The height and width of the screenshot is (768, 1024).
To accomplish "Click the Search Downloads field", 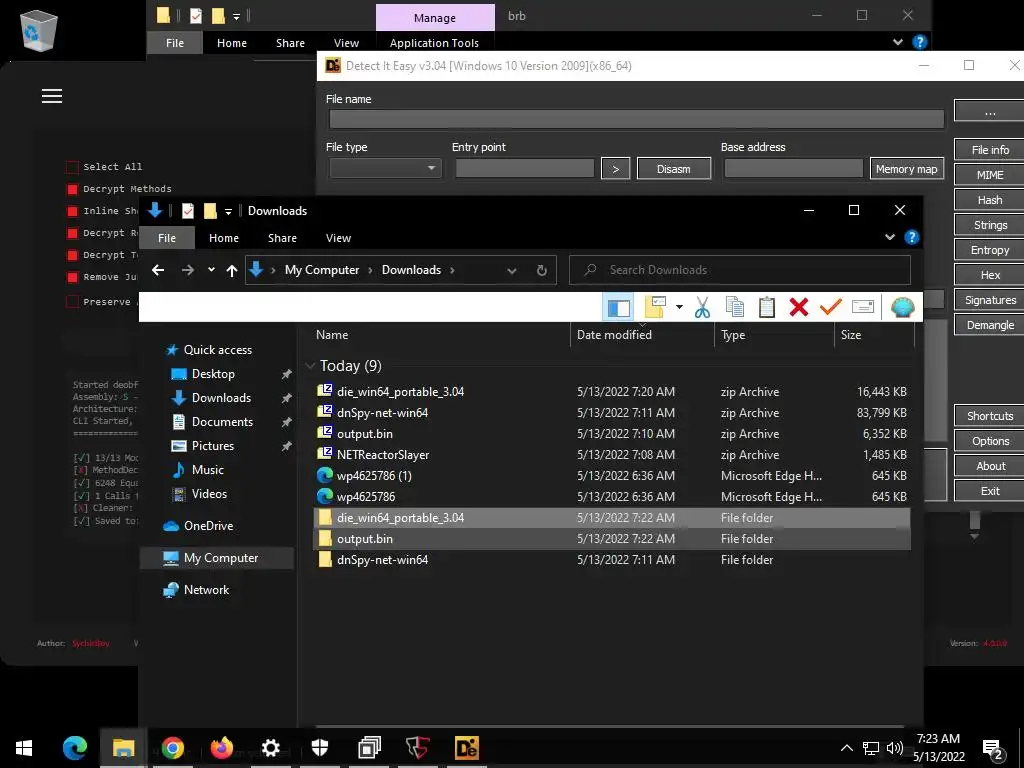I will click(x=740, y=270).
